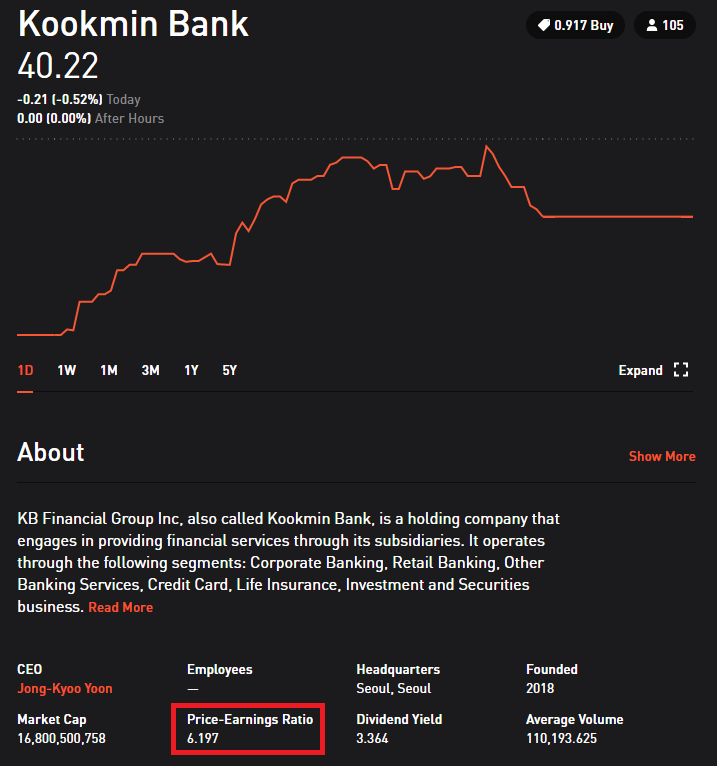717x766 pixels.
Task: Click the Kookmin Bank title
Action: [133, 23]
